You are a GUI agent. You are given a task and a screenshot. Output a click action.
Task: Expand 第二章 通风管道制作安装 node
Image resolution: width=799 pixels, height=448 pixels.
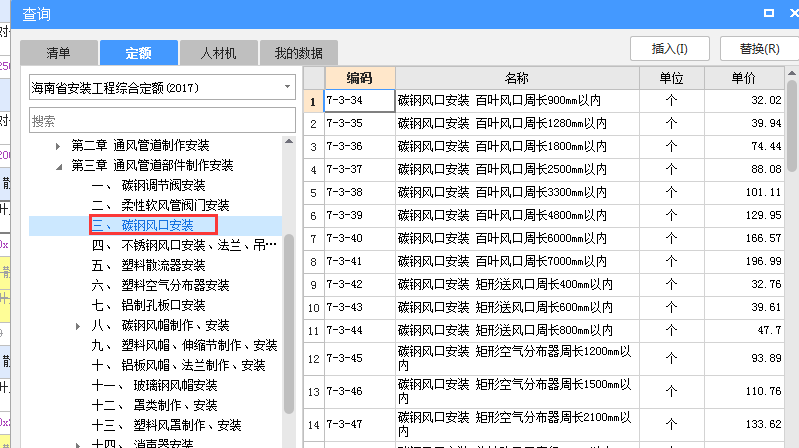coord(58,146)
